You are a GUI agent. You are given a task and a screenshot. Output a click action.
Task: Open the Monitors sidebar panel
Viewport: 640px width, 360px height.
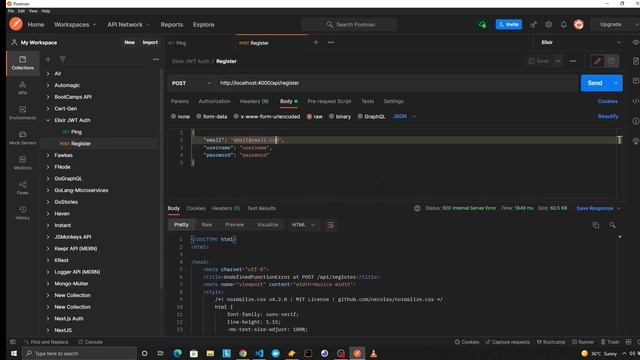click(x=22, y=162)
